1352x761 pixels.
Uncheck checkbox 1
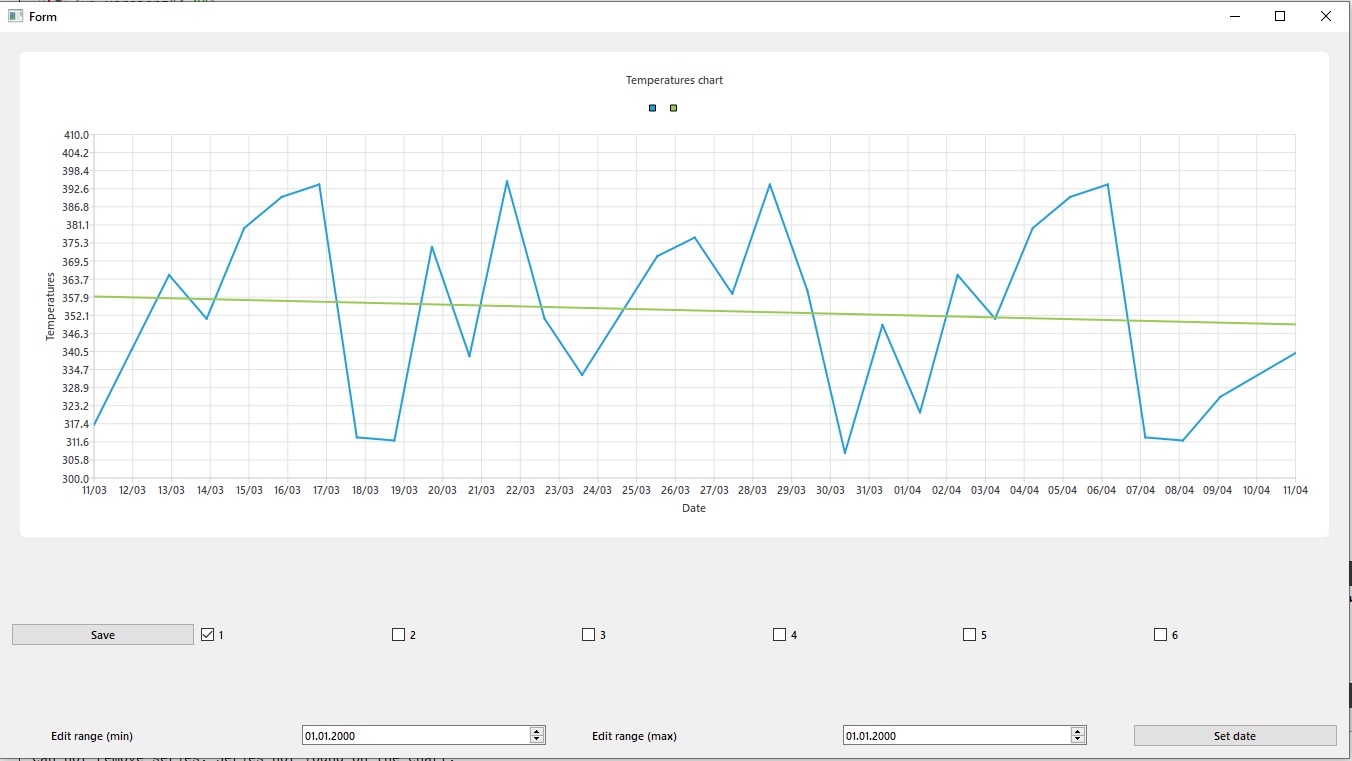[x=207, y=633]
